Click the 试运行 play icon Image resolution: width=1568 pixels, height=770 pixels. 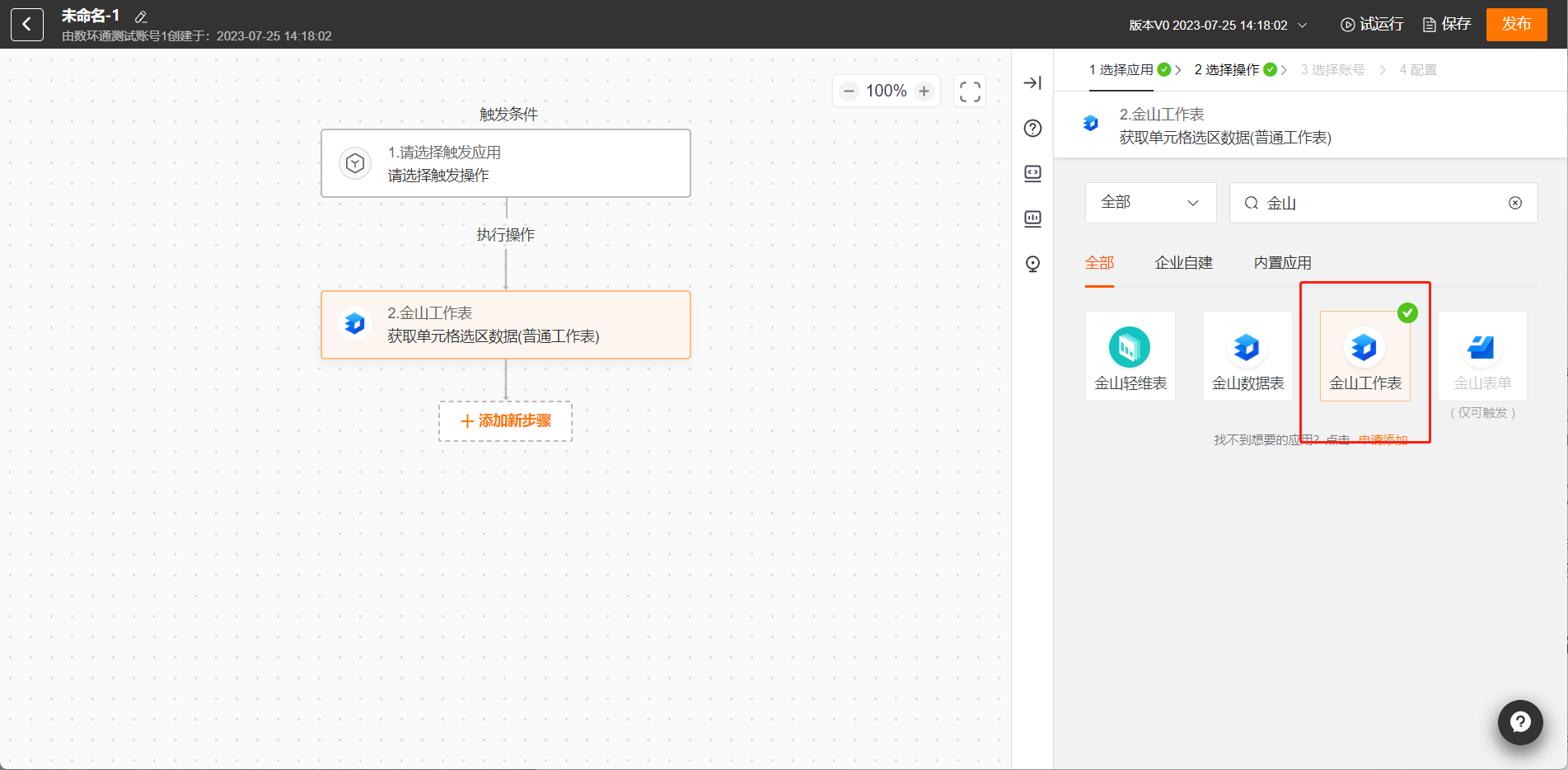click(x=1348, y=25)
